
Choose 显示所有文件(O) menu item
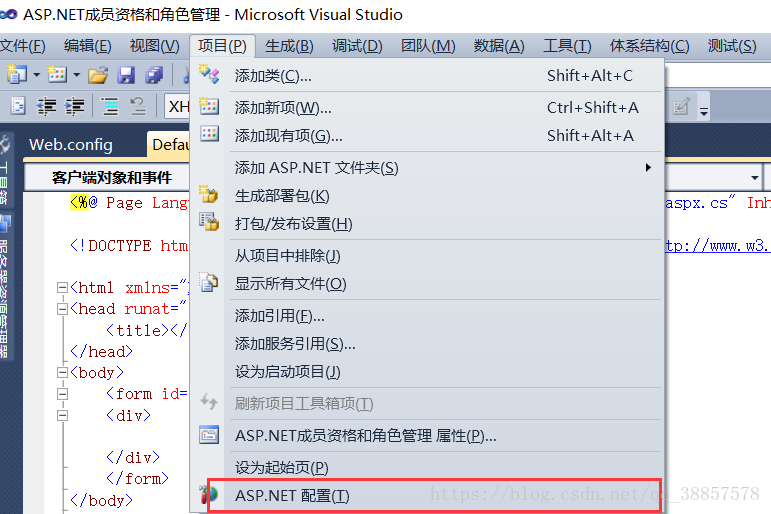coord(427,284)
